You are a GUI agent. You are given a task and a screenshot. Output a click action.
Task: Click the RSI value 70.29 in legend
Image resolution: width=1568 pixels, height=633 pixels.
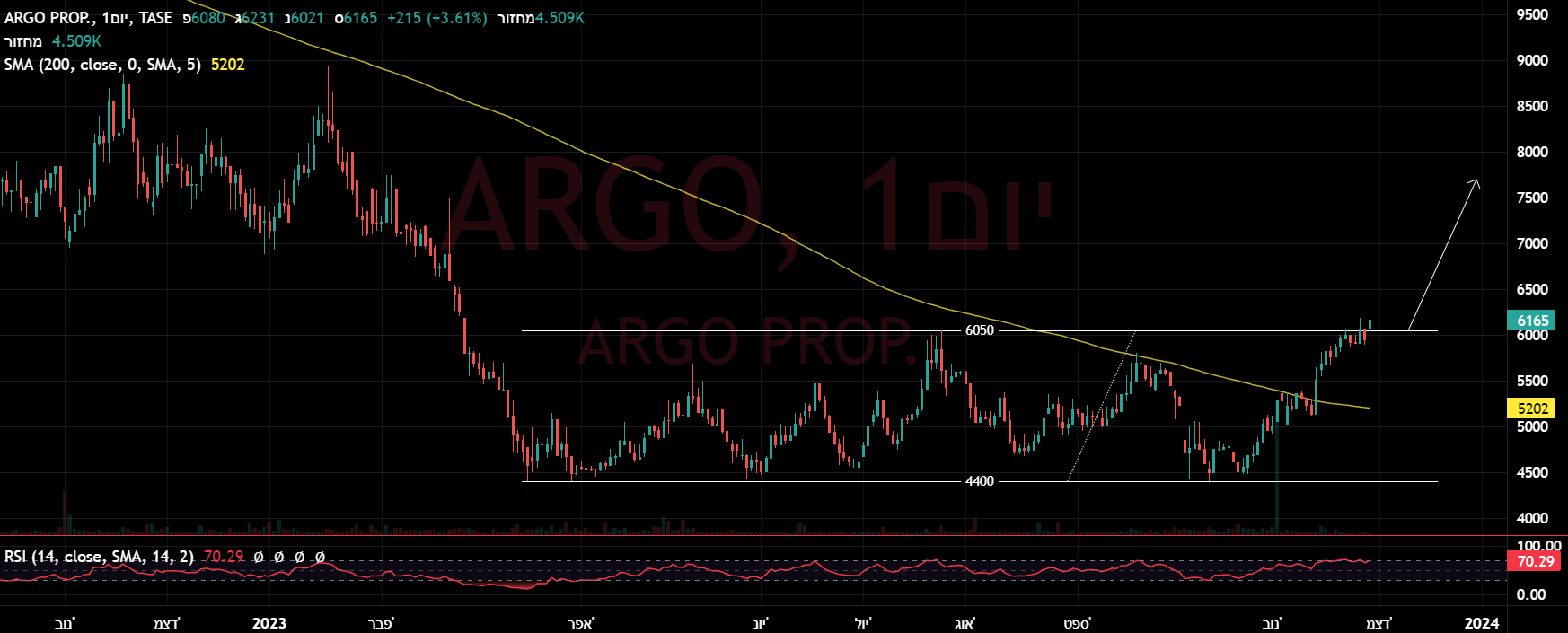click(224, 557)
